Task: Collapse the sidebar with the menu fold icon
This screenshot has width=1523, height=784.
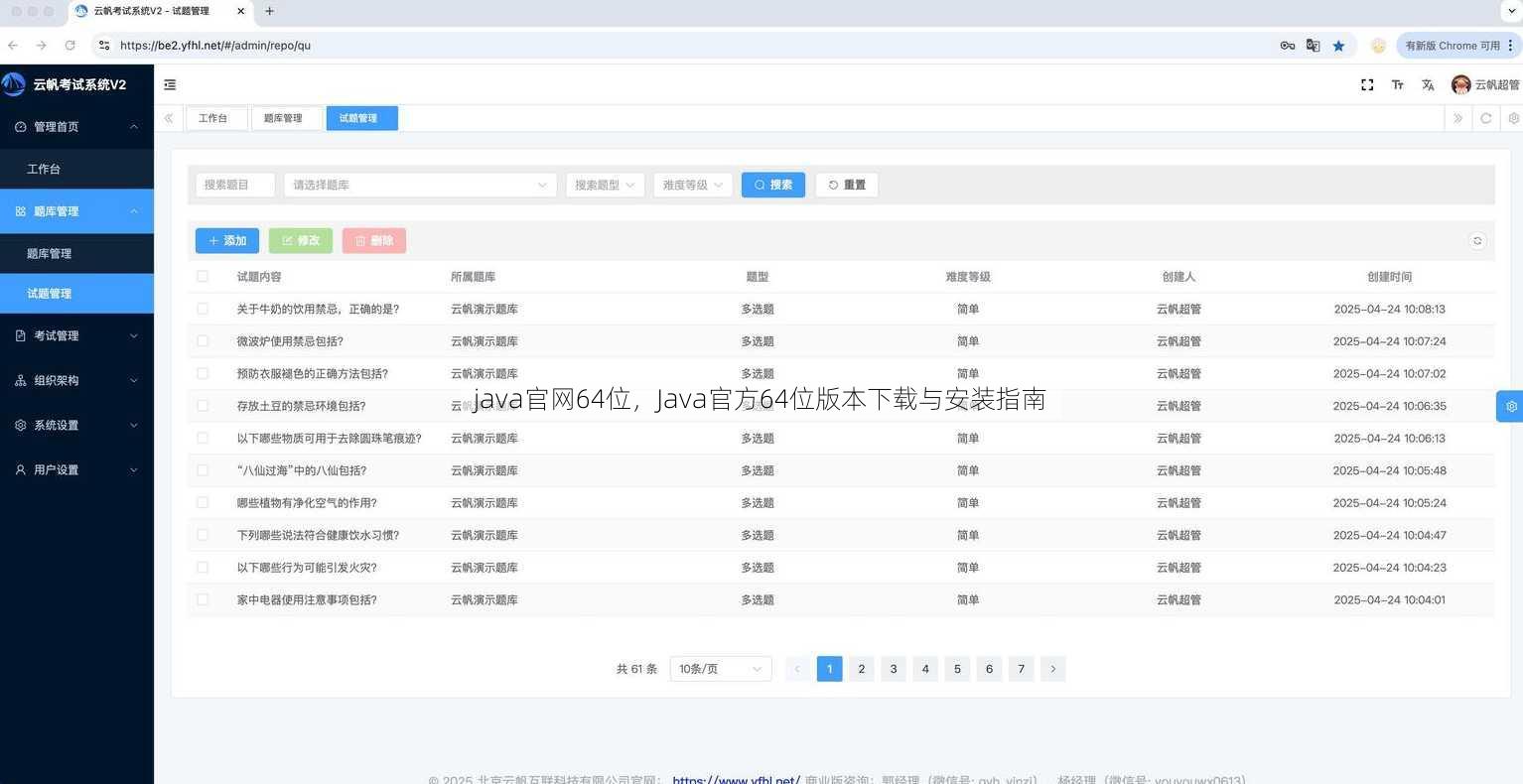Action: (x=170, y=85)
